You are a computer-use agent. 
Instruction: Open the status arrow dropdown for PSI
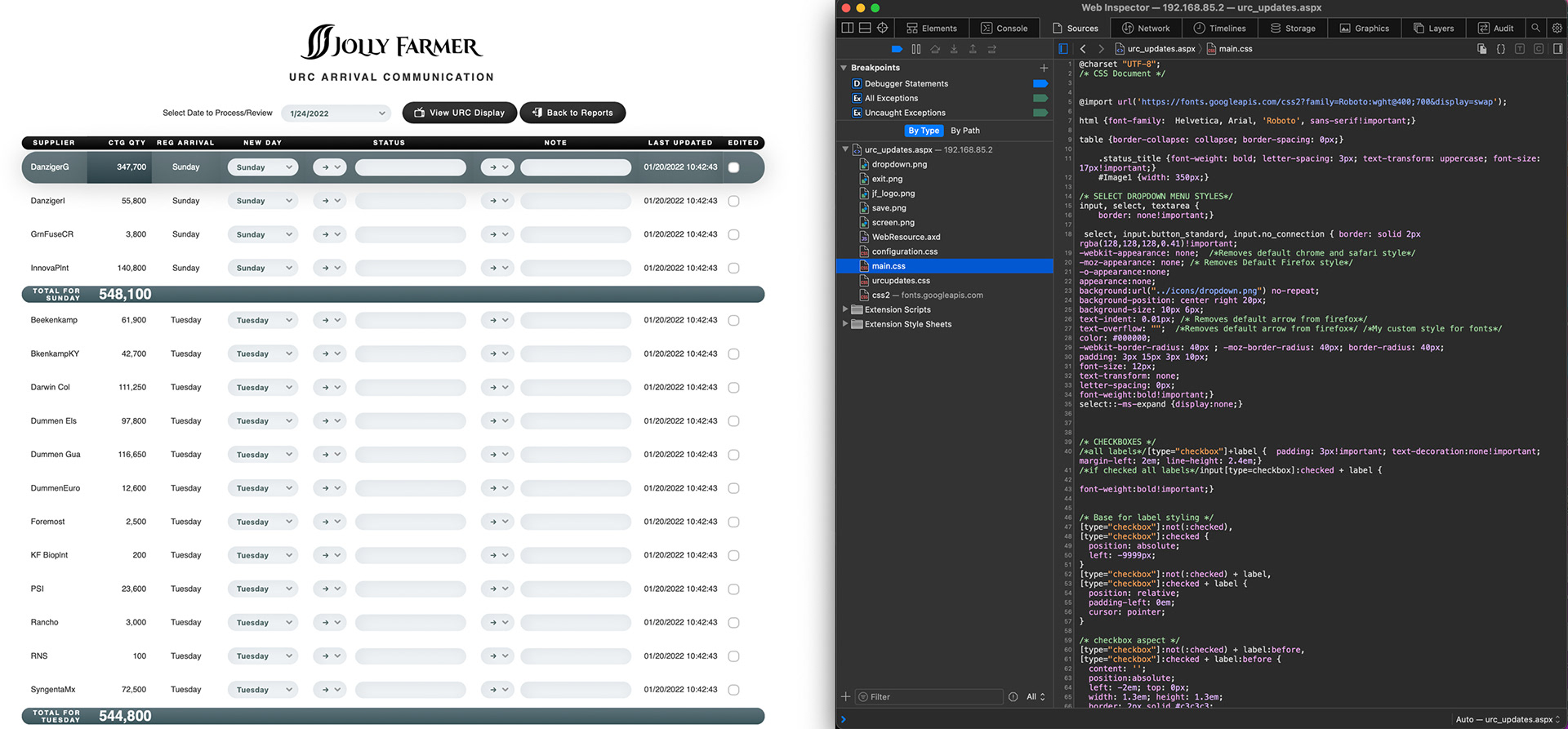[330, 589]
